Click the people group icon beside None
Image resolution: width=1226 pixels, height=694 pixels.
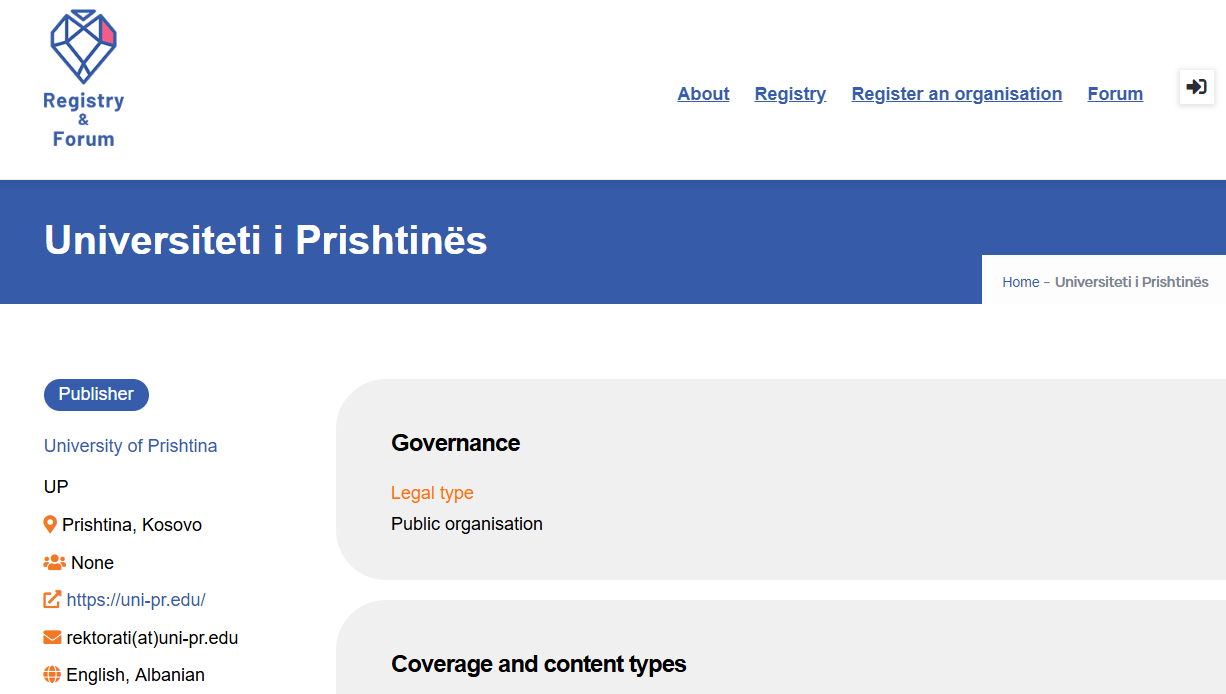pyautogui.click(x=54, y=563)
